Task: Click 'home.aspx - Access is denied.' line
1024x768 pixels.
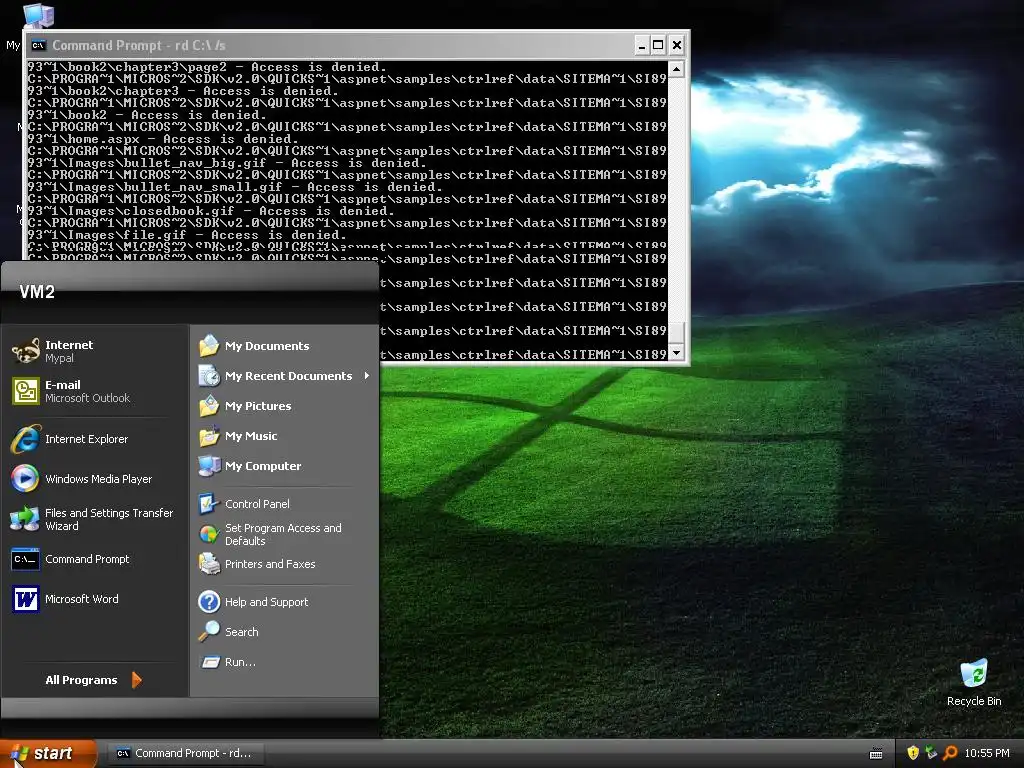Action: click(x=163, y=139)
